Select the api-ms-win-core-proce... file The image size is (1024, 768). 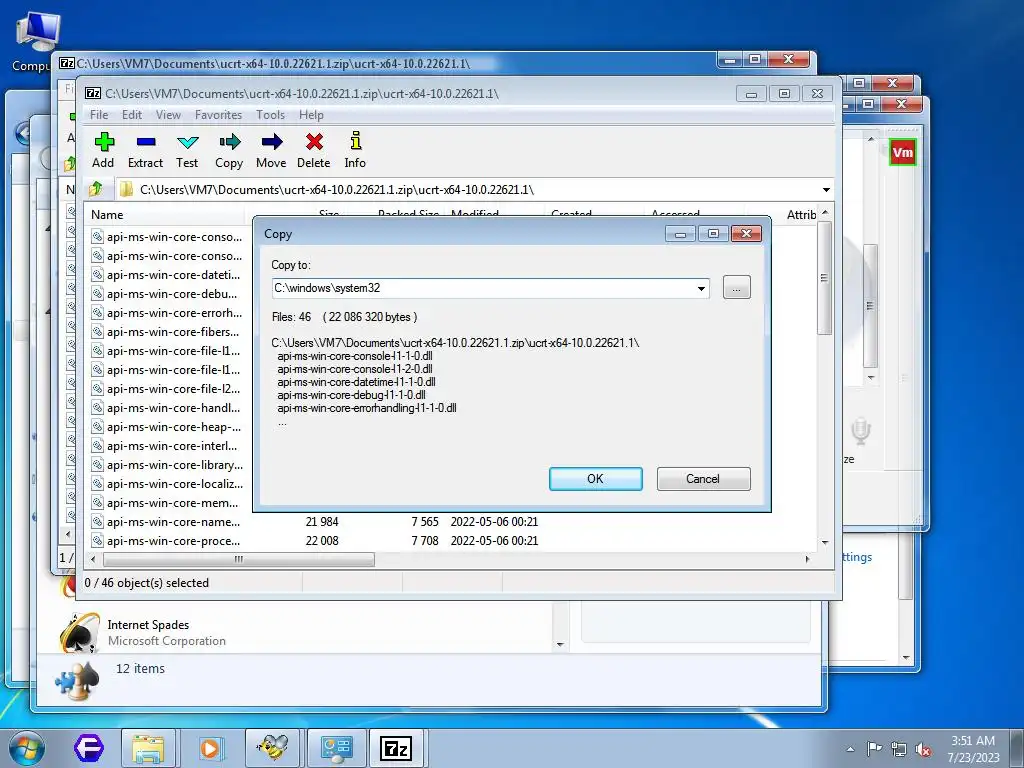point(166,540)
